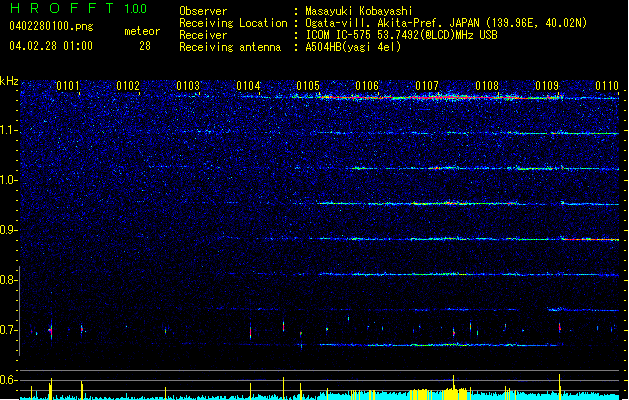
Task: Click the 0.6 kHz frequency axis label
Action: (x=8, y=380)
